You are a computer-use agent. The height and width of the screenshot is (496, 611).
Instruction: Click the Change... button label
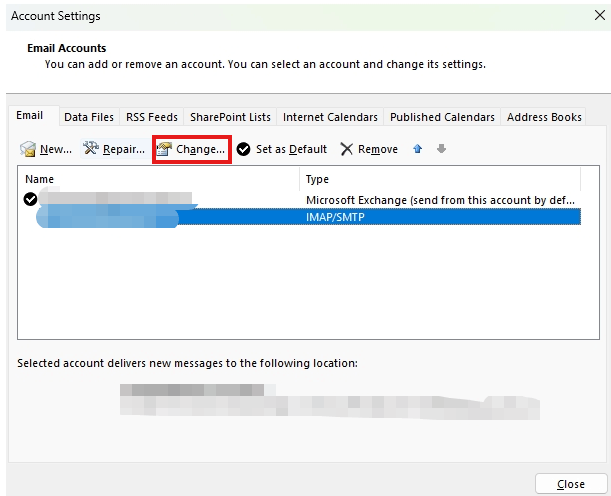click(200, 149)
